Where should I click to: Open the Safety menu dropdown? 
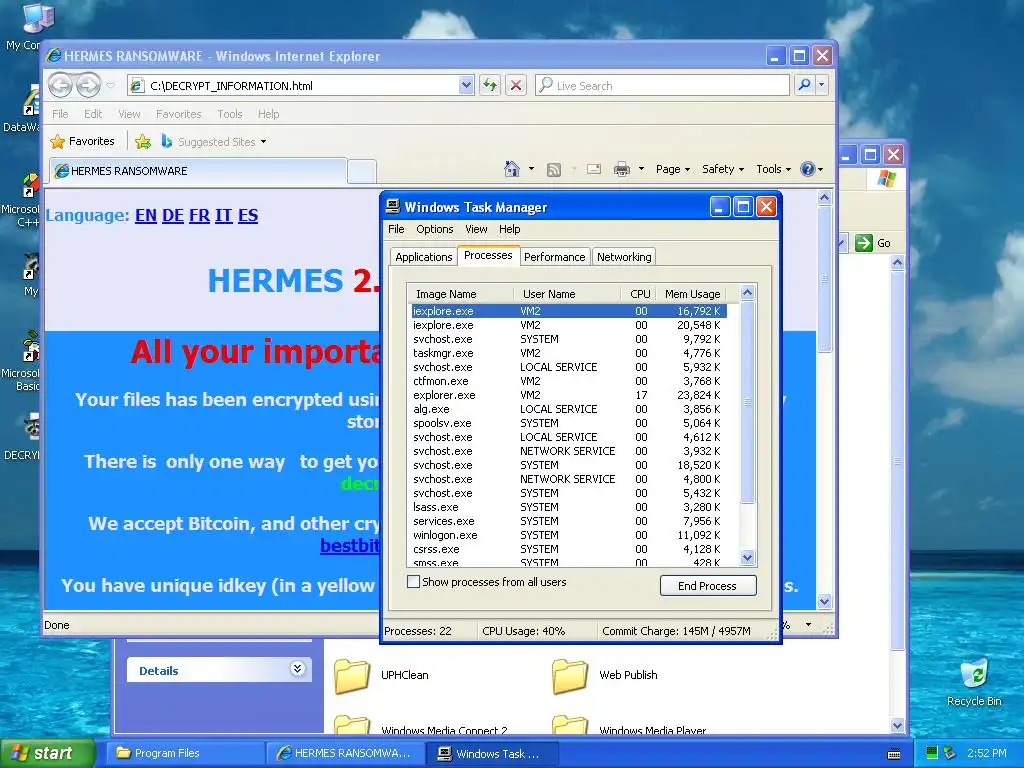click(723, 169)
